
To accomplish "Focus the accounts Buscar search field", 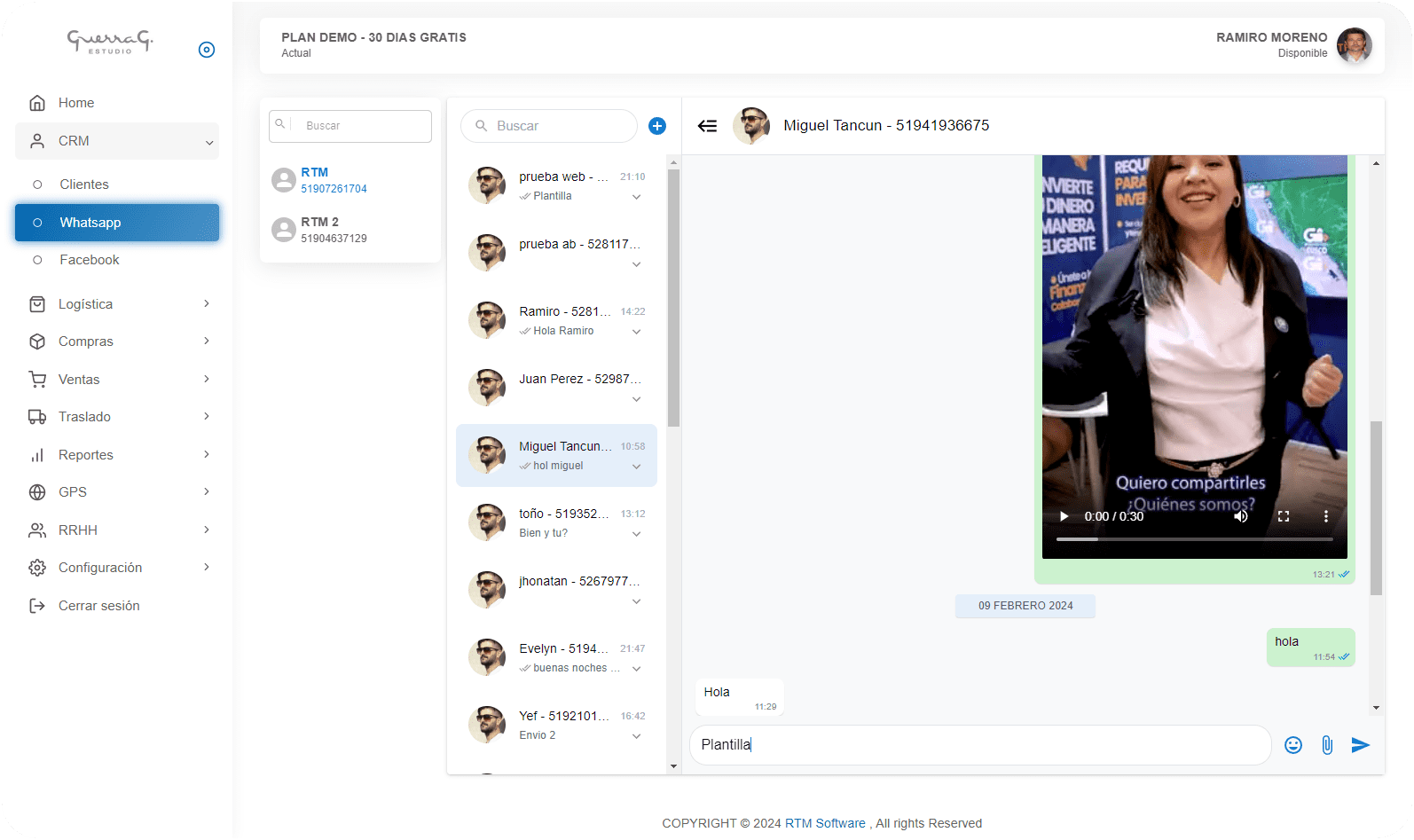I will click(350, 126).
